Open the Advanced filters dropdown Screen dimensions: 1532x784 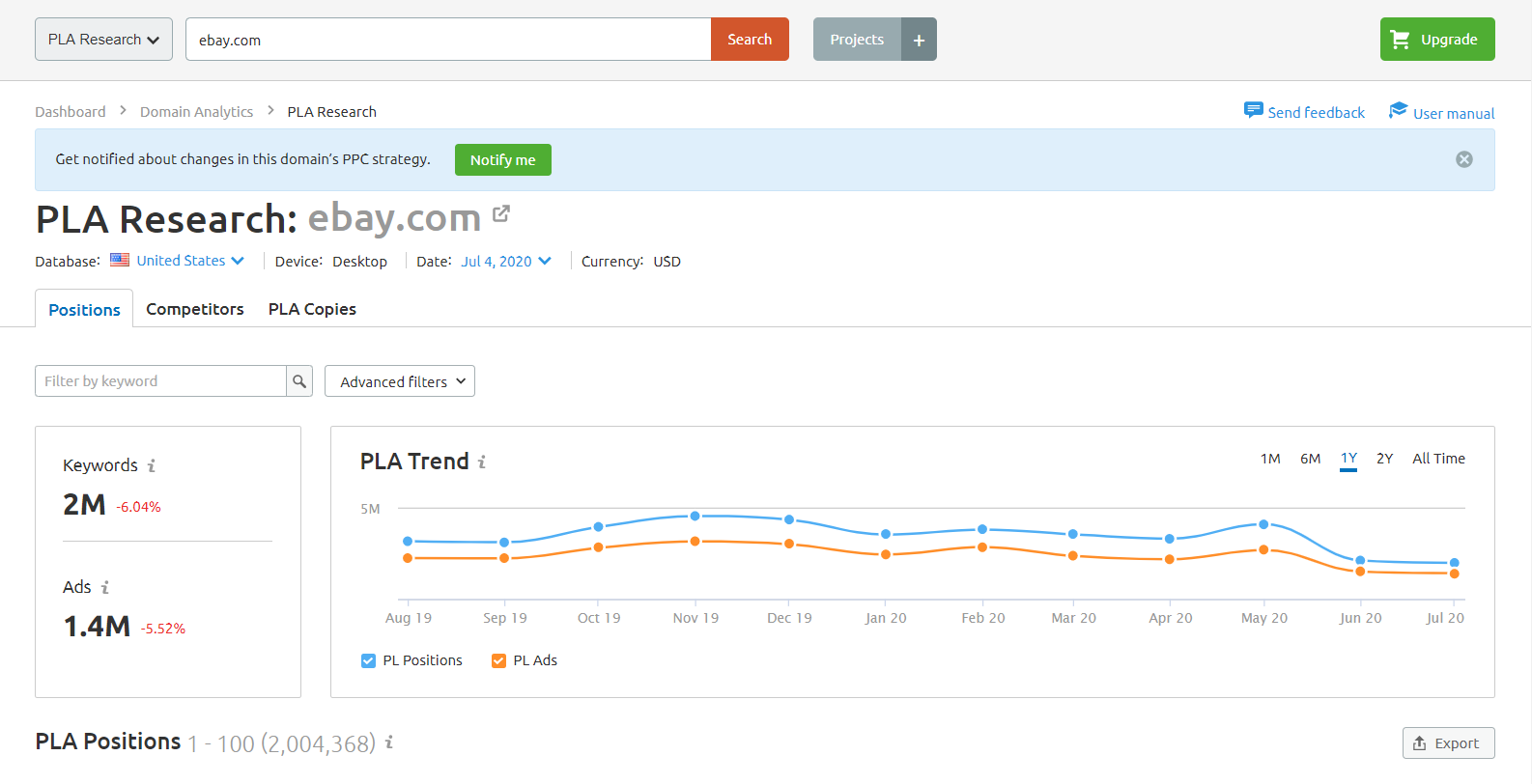point(400,381)
